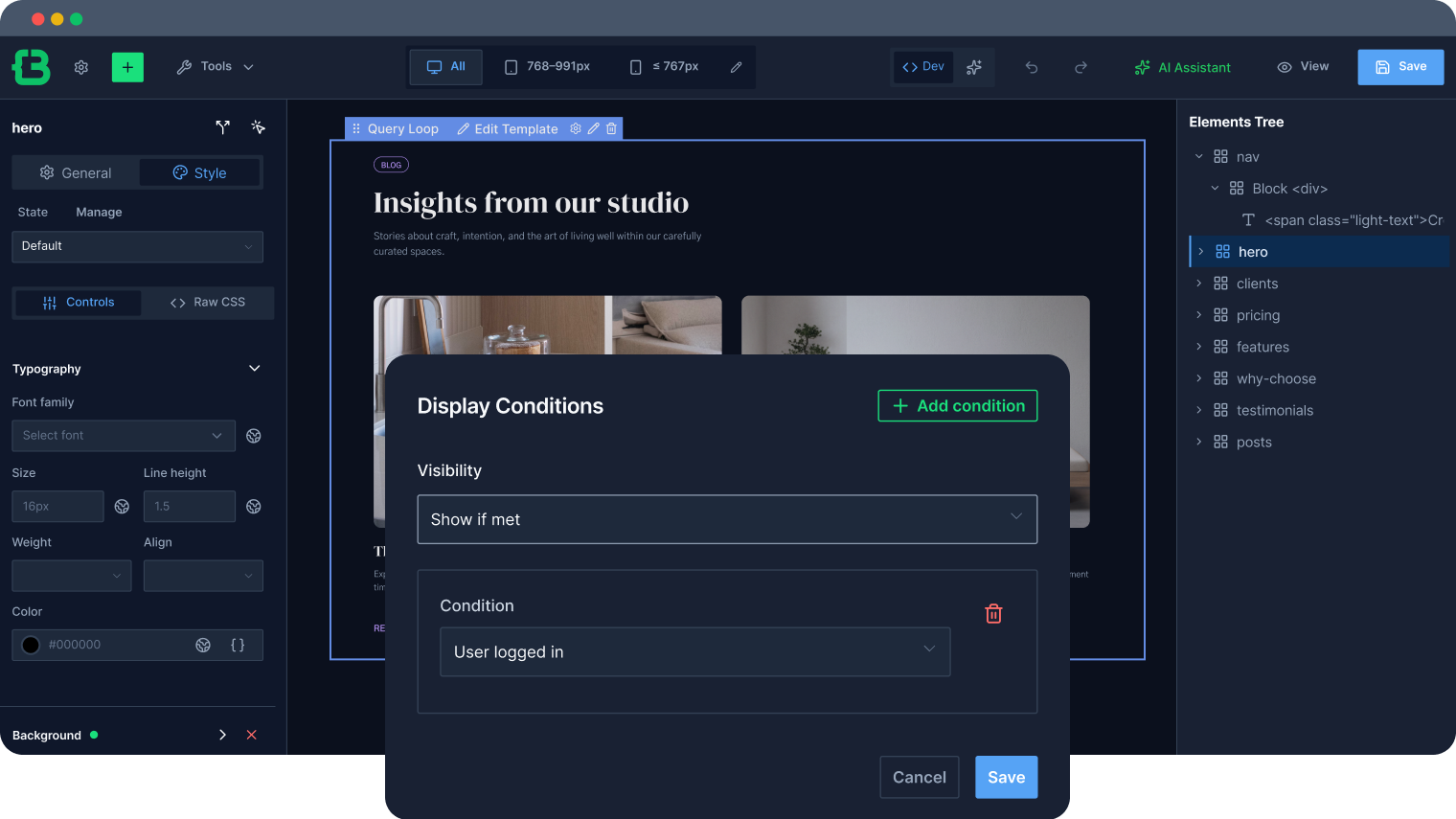
Task: Click the #000000 color value field
Action: 75,645
